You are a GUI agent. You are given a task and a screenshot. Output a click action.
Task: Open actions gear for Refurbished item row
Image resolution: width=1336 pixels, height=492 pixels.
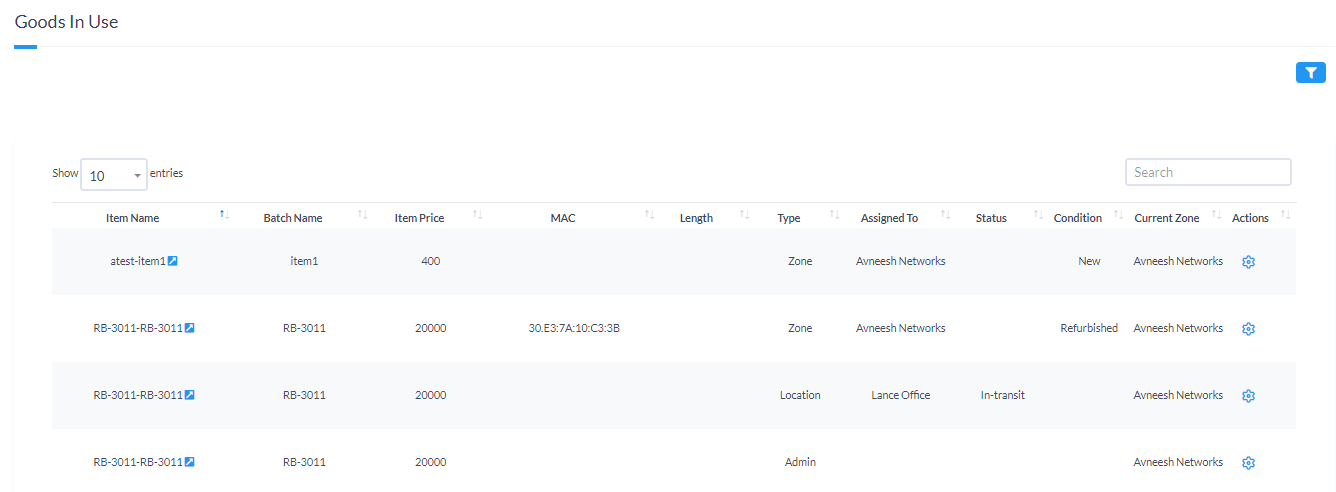click(1248, 329)
